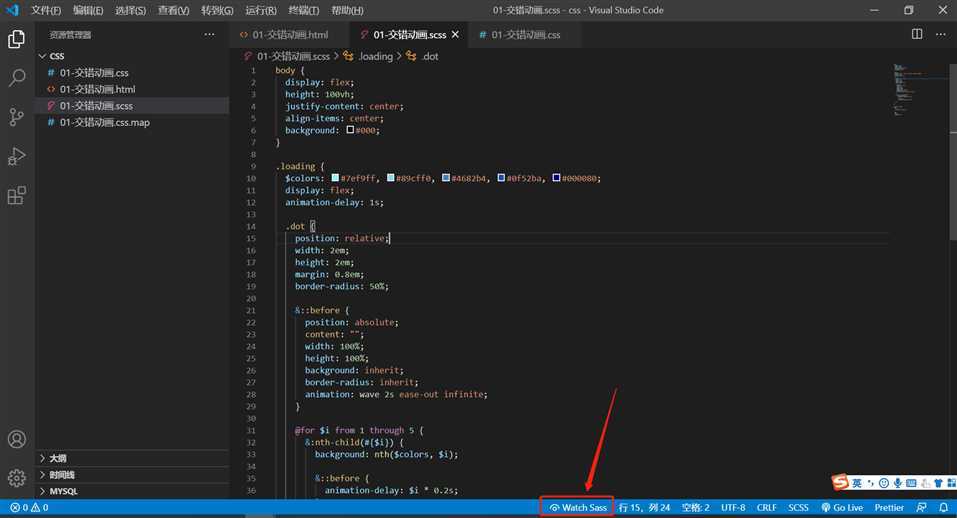Open the Extensions view
Screen dimensions: 957x518
coord(16,195)
